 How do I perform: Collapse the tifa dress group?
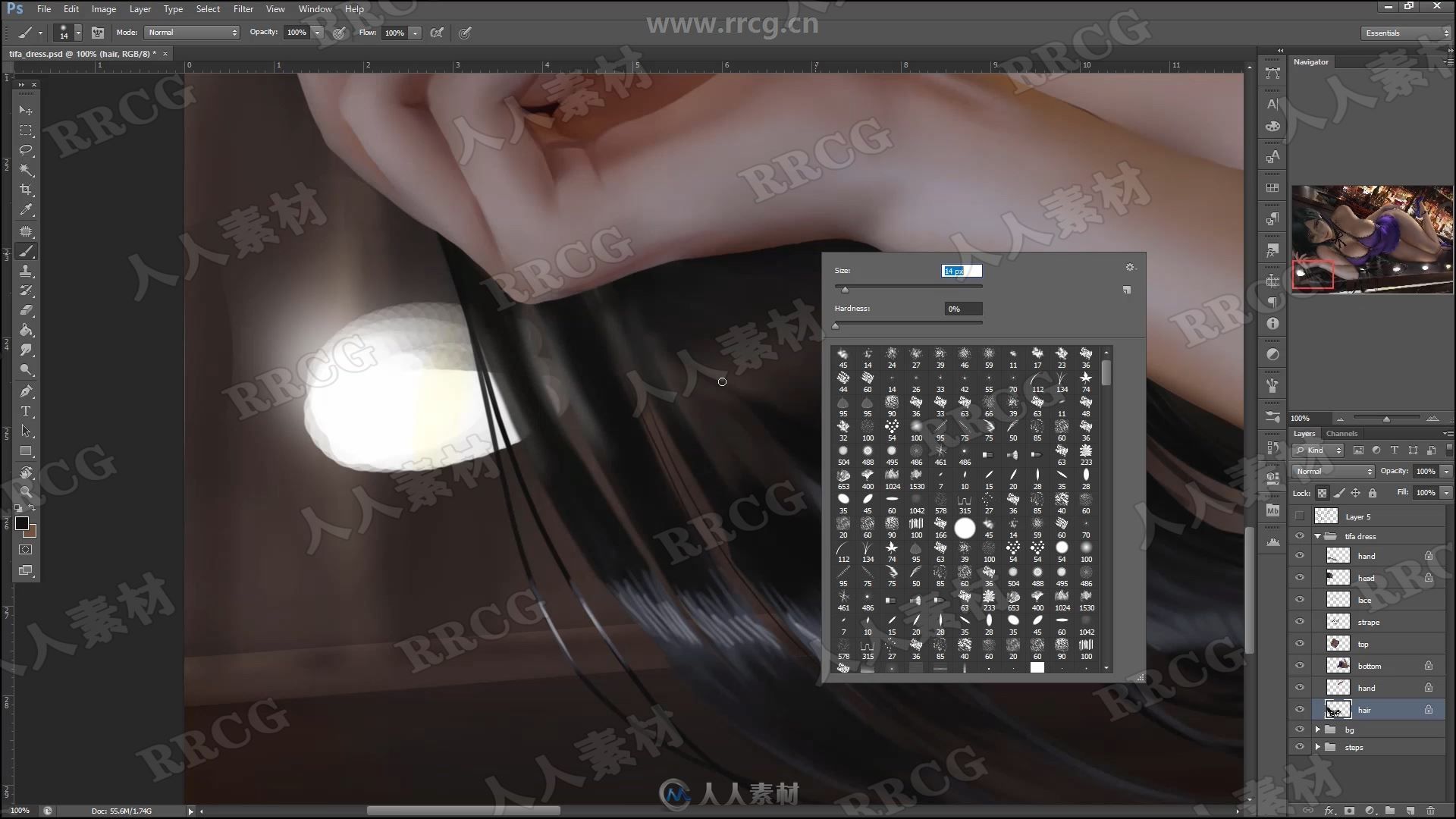(x=1318, y=536)
